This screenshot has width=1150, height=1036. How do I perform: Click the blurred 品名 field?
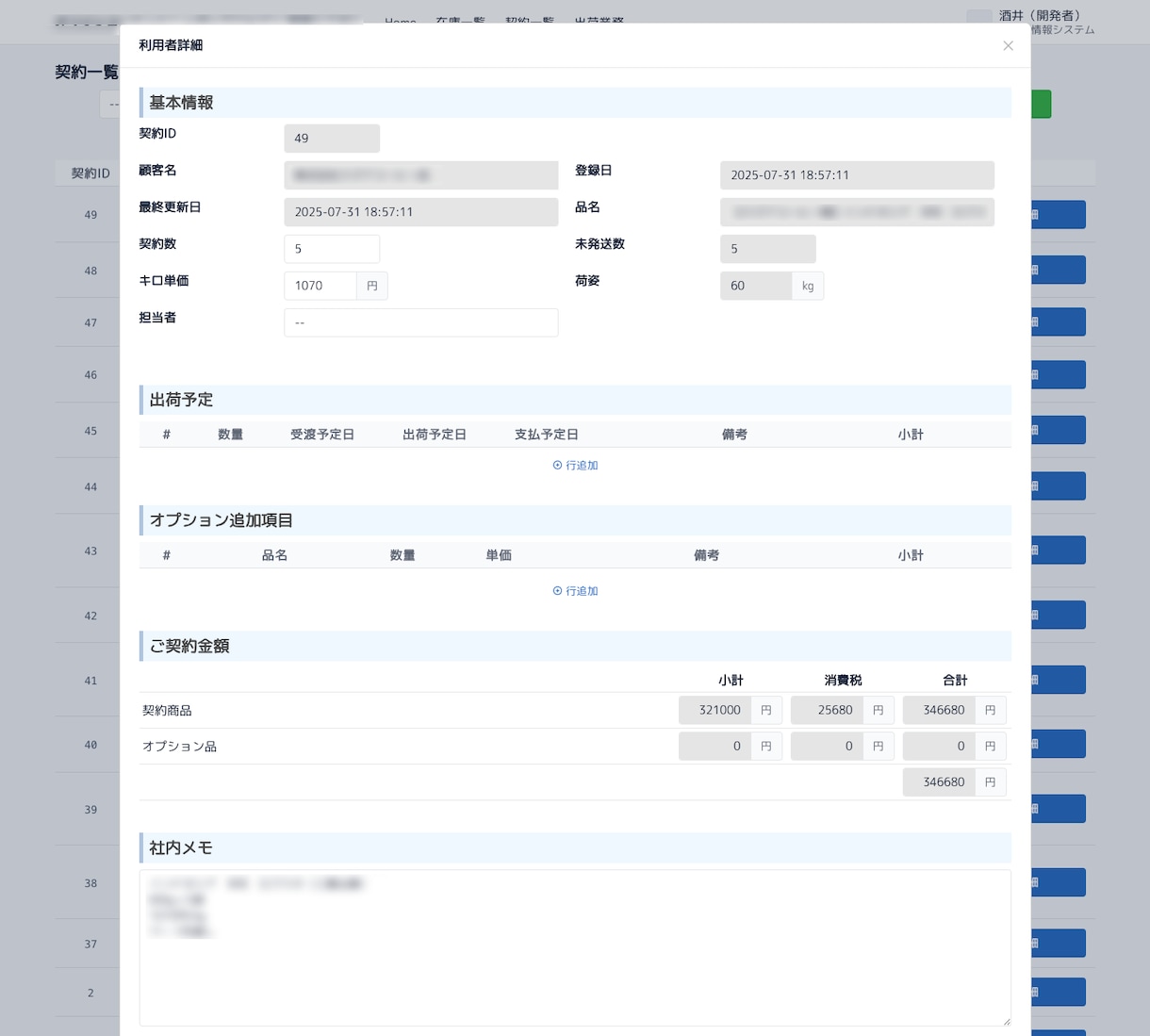[857, 212]
